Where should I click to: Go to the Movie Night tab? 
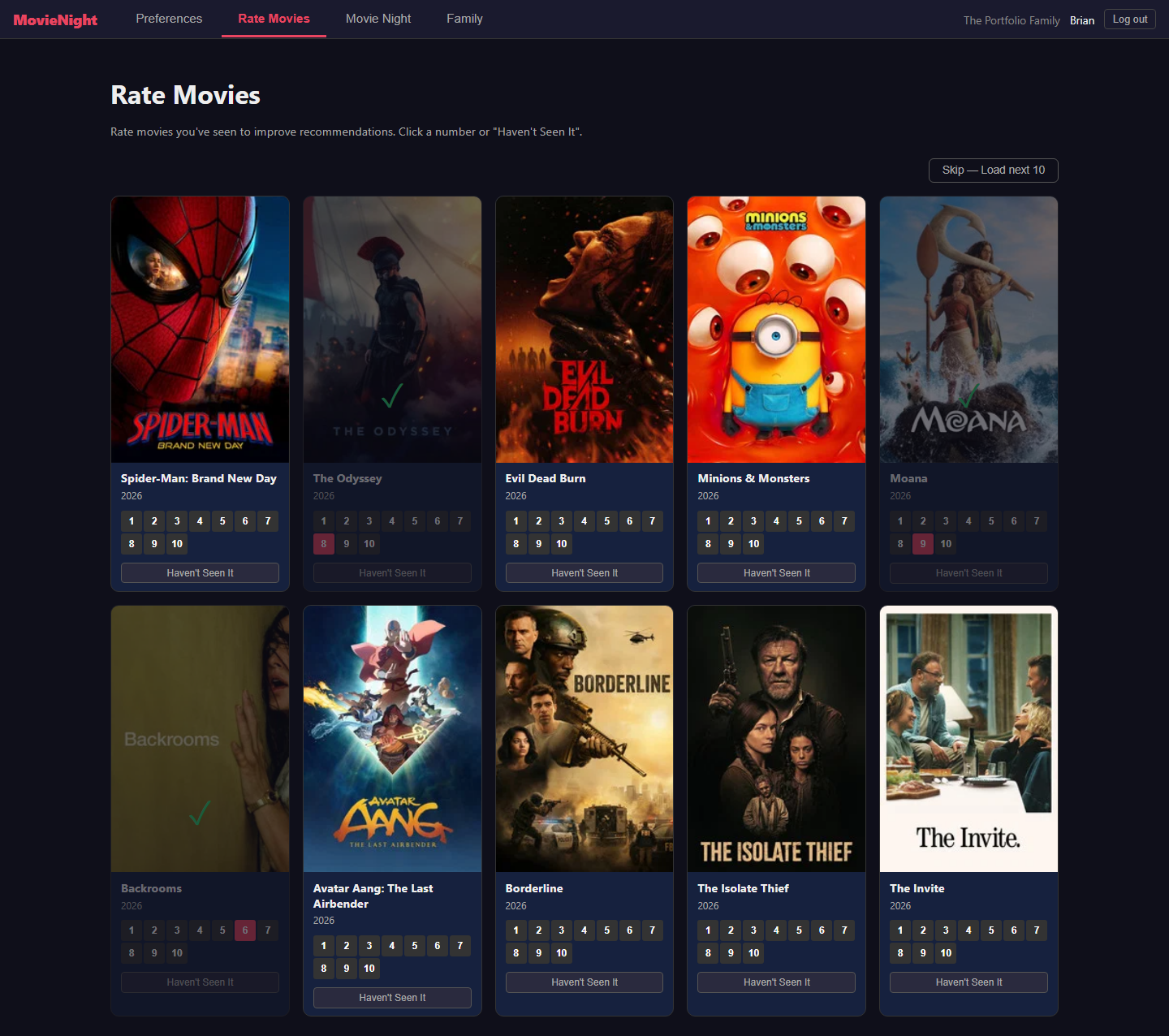pos(378,19)
